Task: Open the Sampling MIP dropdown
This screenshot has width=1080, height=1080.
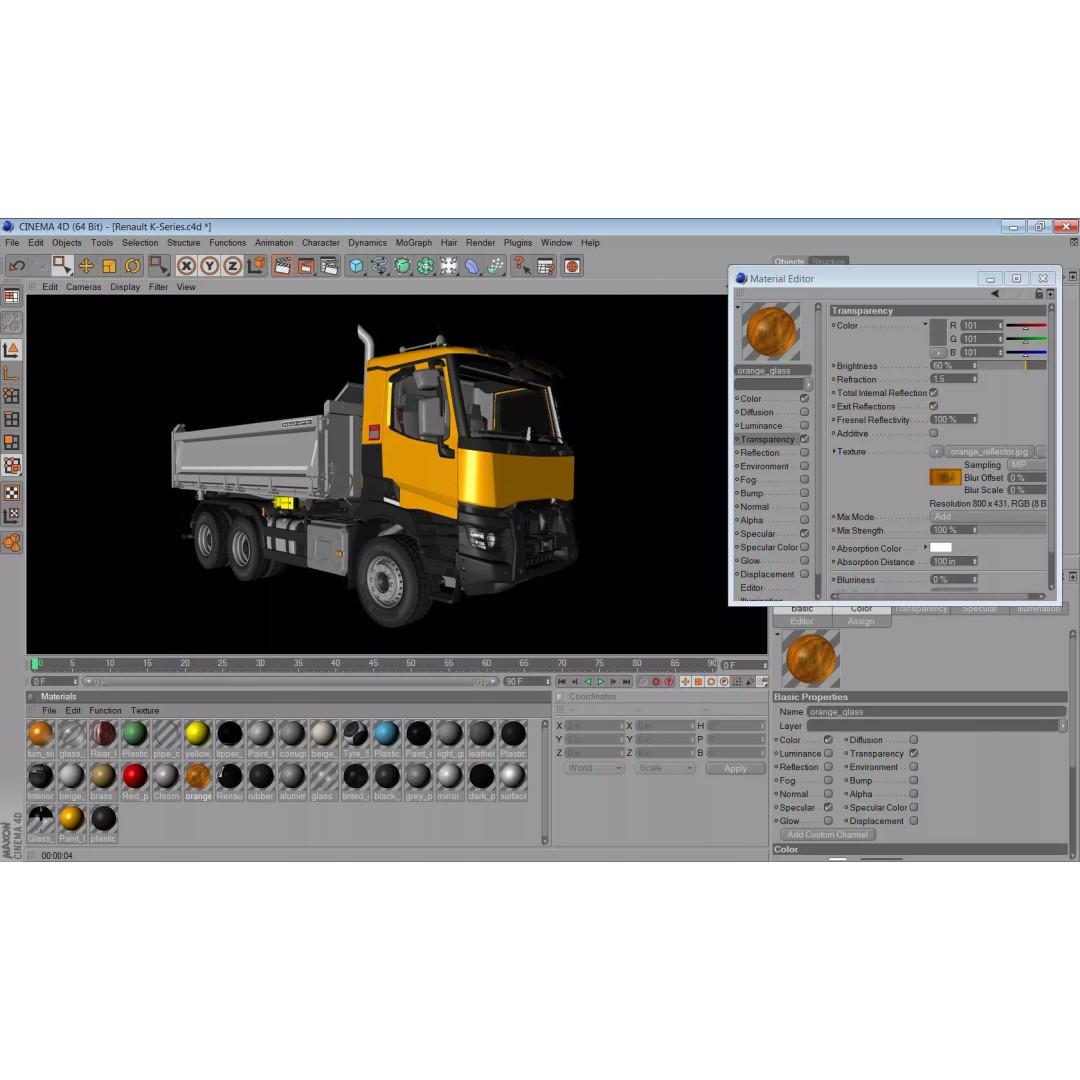Action: click(x=1026, y=465)
